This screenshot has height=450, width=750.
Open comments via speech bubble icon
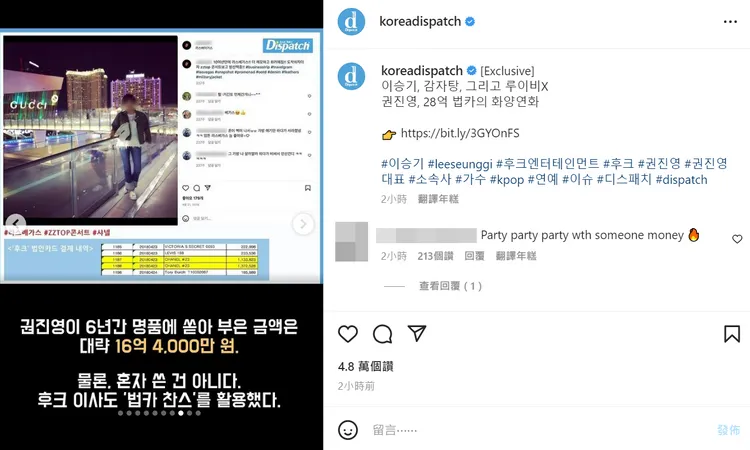tap(383, 334)
